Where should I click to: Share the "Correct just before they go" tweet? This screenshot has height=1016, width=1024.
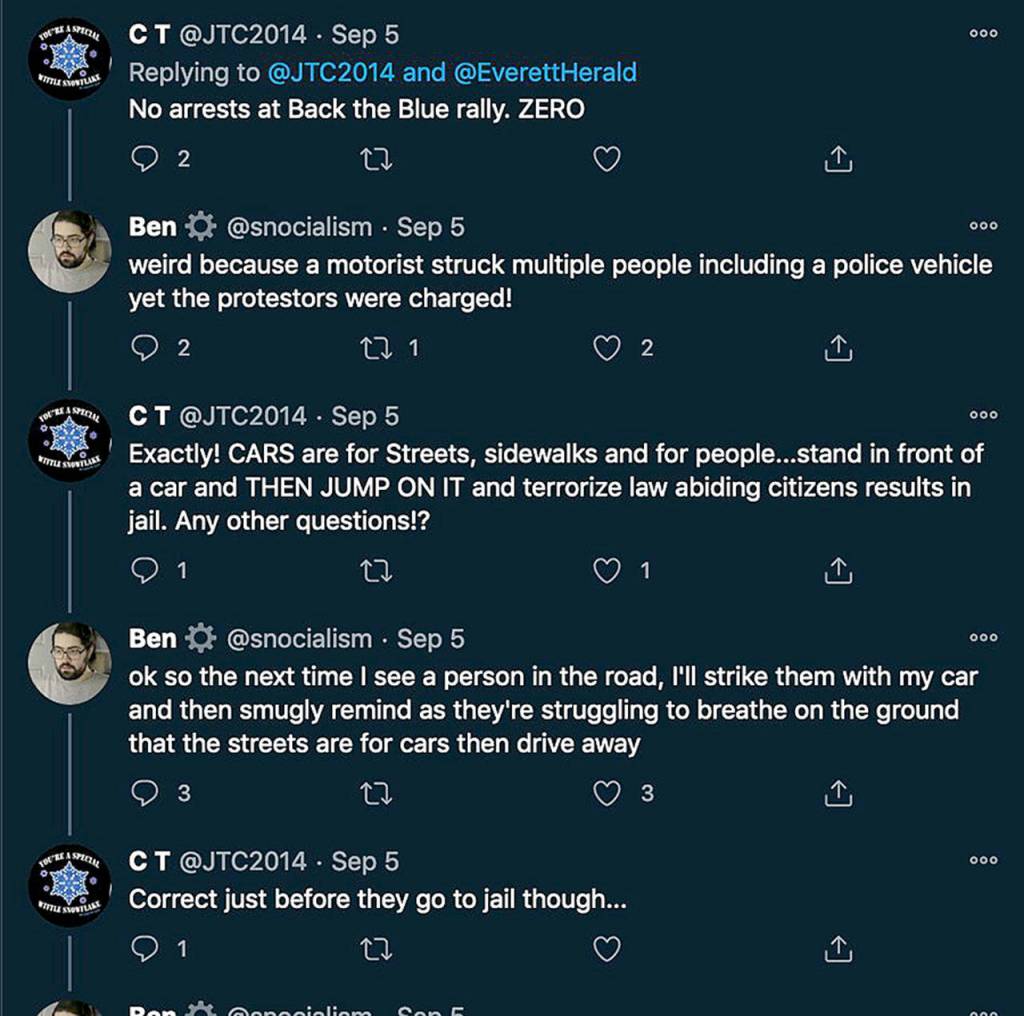click(x=839, y=948)
